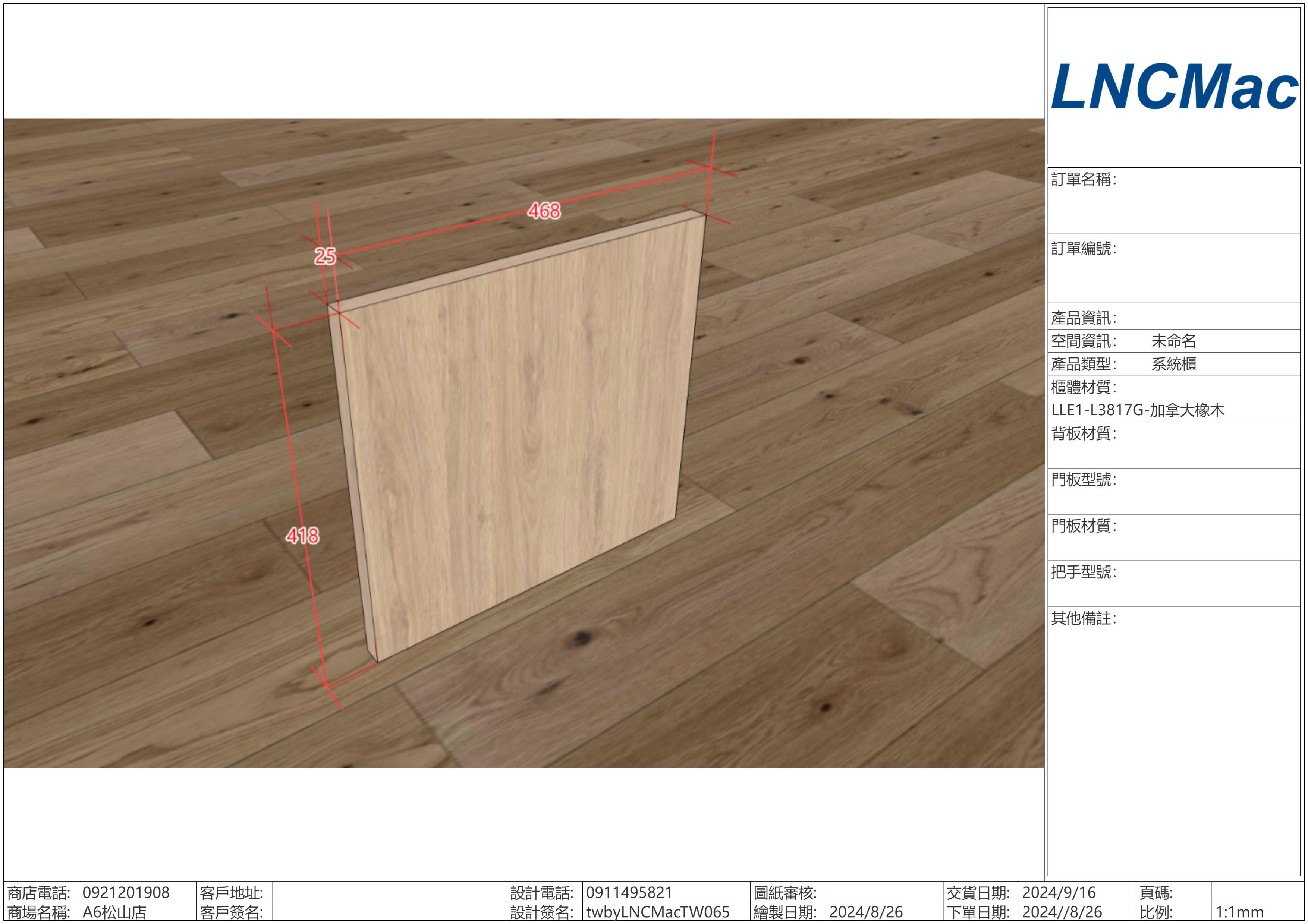1308x924 pixels.
Task: Click the 客戶地址 label
Action: point(231,892)
